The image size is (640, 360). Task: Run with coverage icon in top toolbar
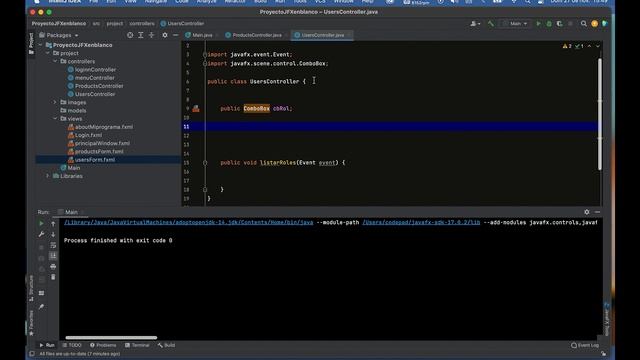point(560,24)
